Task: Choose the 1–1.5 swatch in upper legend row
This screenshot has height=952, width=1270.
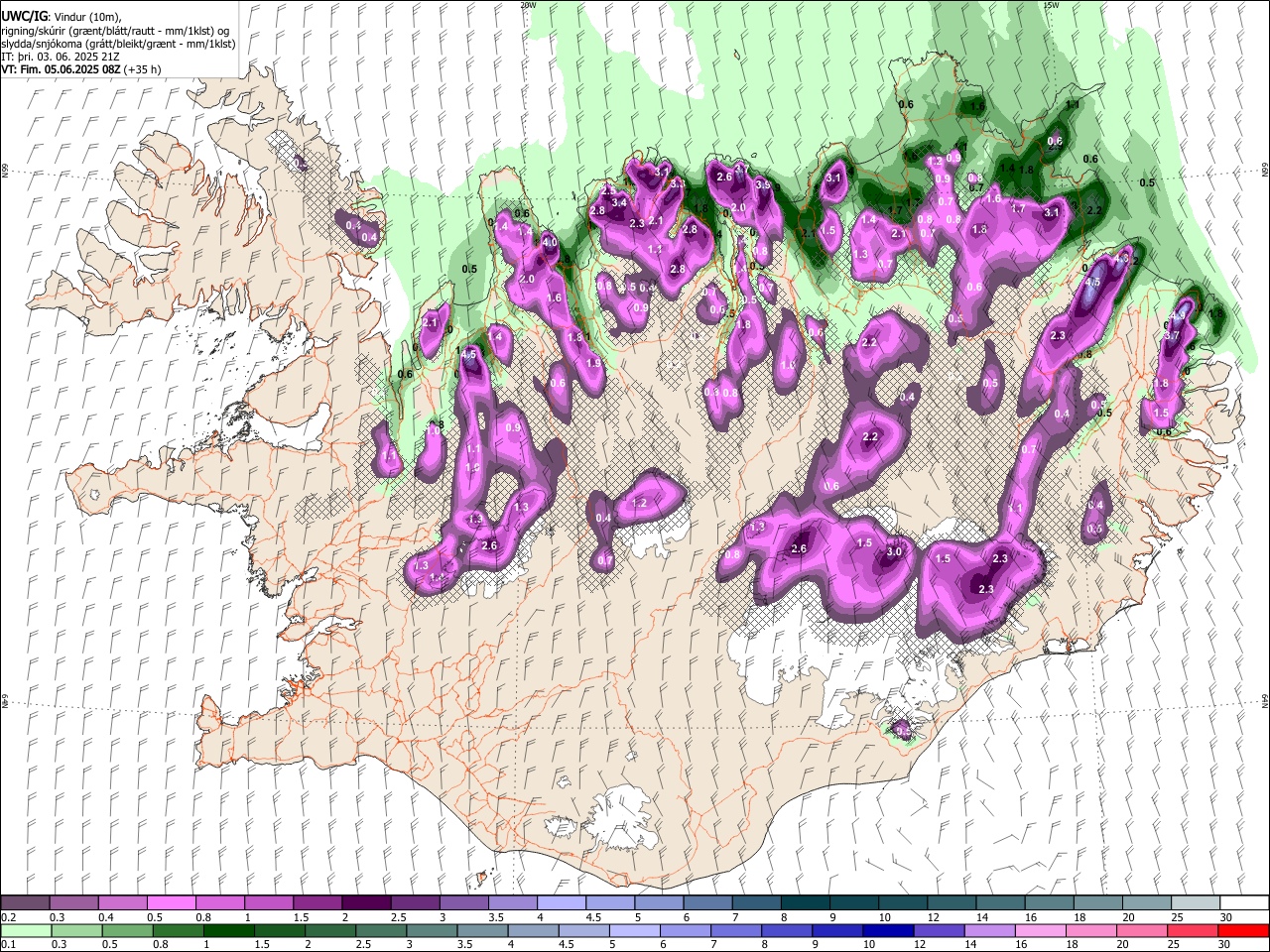Action: tap(268, 902)
